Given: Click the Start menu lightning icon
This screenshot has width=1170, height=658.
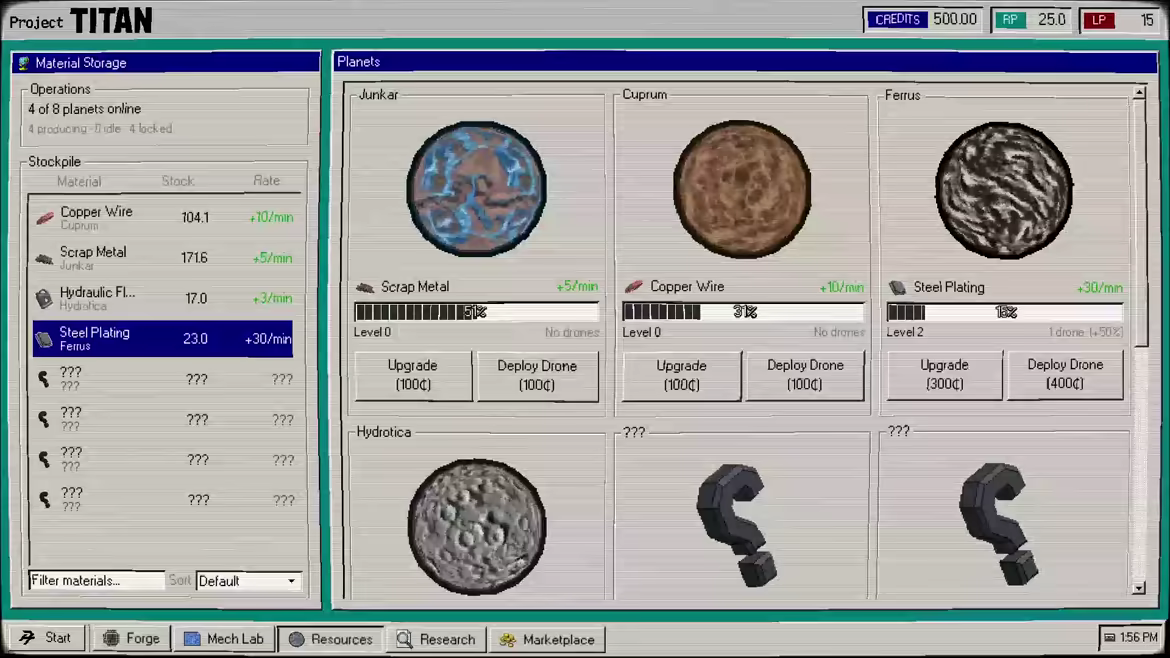Looking at the screenshot, I should pos(28,638).
